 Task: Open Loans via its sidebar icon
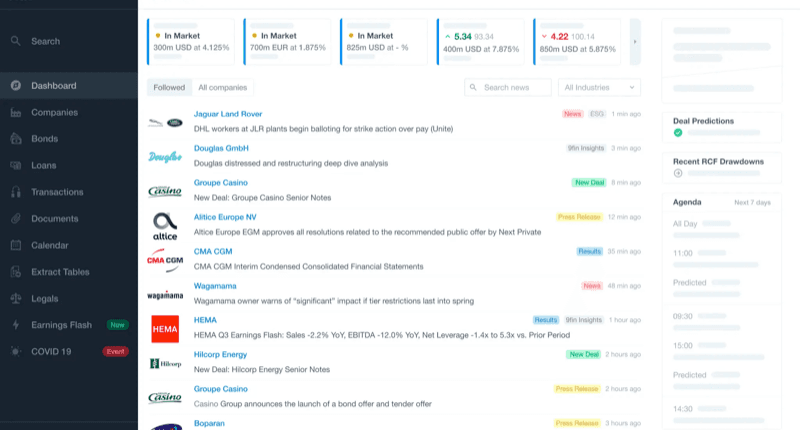pos(16,165)
